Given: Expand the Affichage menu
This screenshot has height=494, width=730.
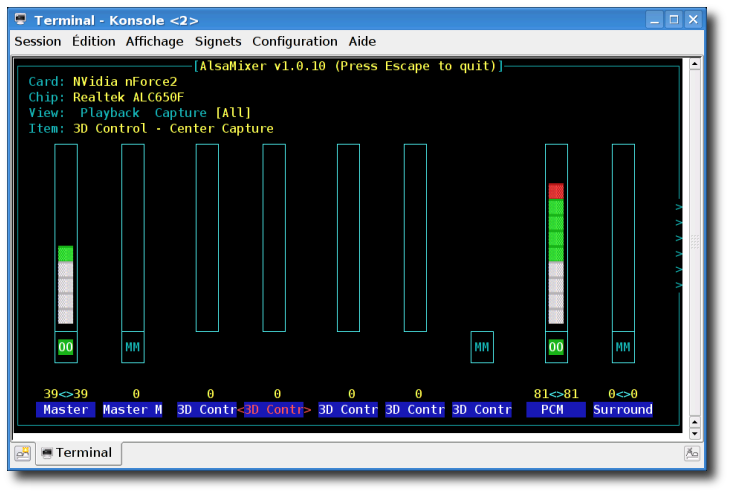Looking at the screenshot, I should (x=154, y=41).
